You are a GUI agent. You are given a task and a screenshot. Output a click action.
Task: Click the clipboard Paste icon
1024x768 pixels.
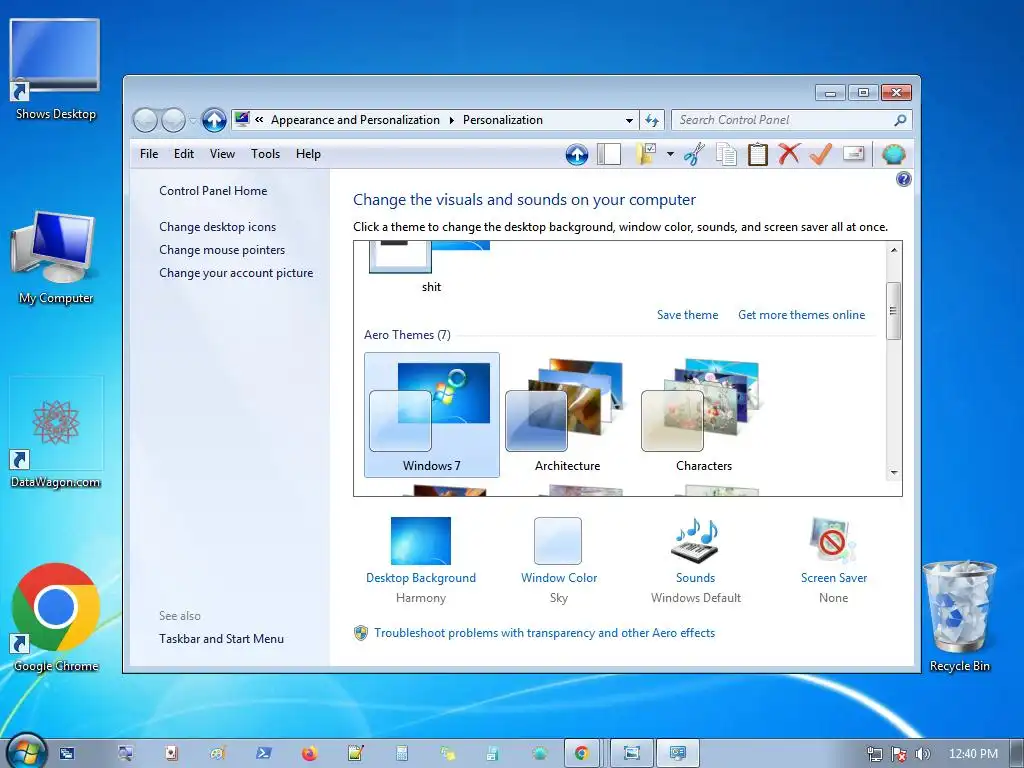[x=758, y=155]
